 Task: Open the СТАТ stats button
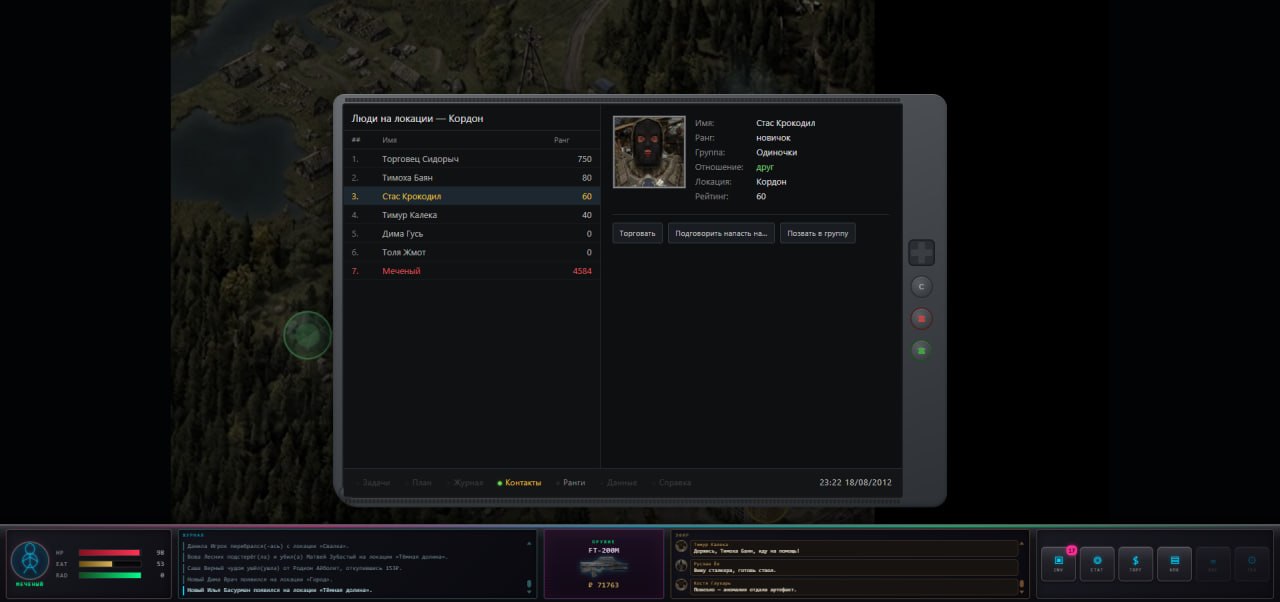point(1097,564)
